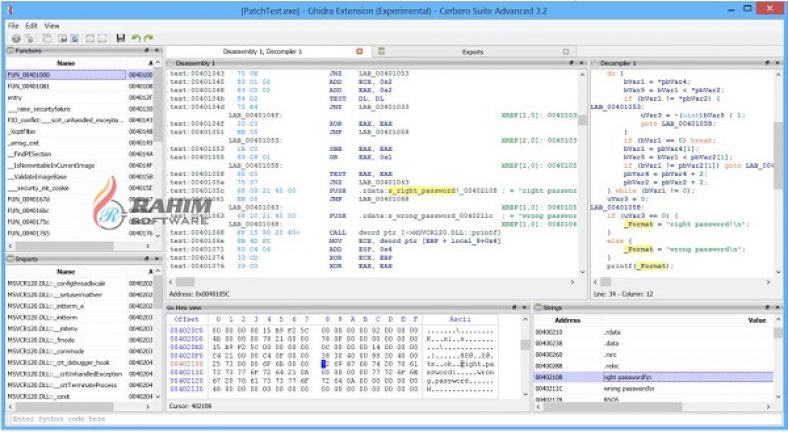Switch to the Exports tab
Viewport: 788px width, 432px height.
pos(472,50)
